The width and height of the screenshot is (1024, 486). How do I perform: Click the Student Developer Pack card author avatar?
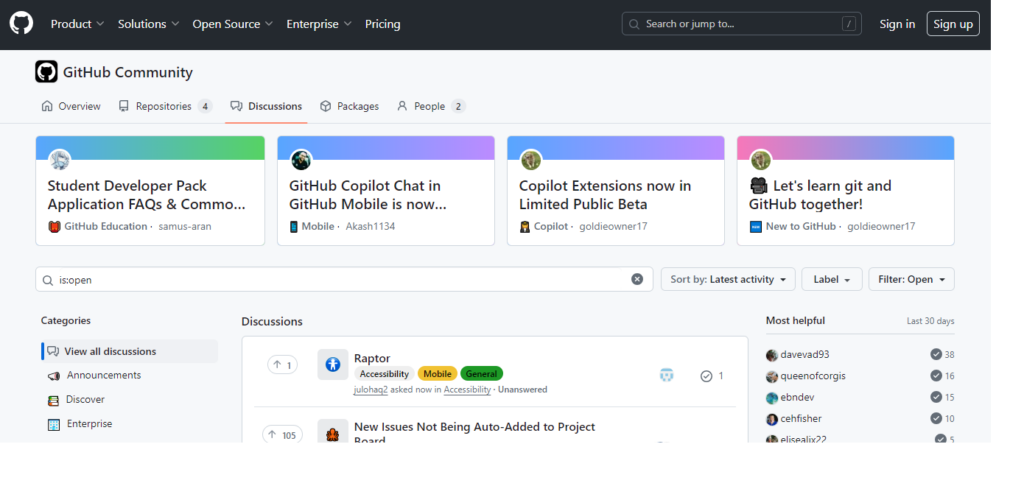click(60, 160)
